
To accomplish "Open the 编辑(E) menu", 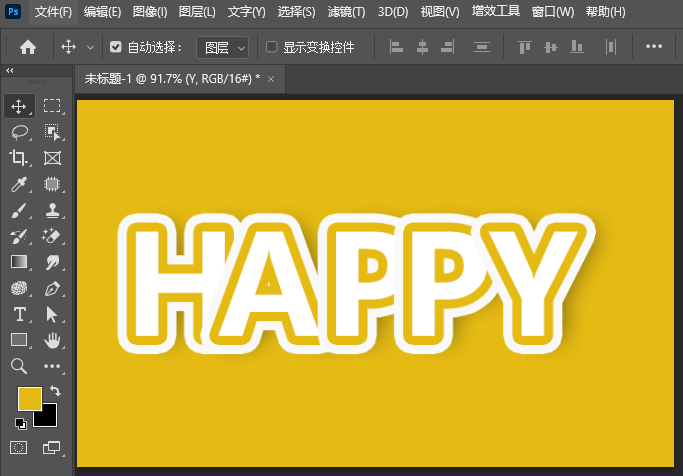I will click(x=102, y=12).
